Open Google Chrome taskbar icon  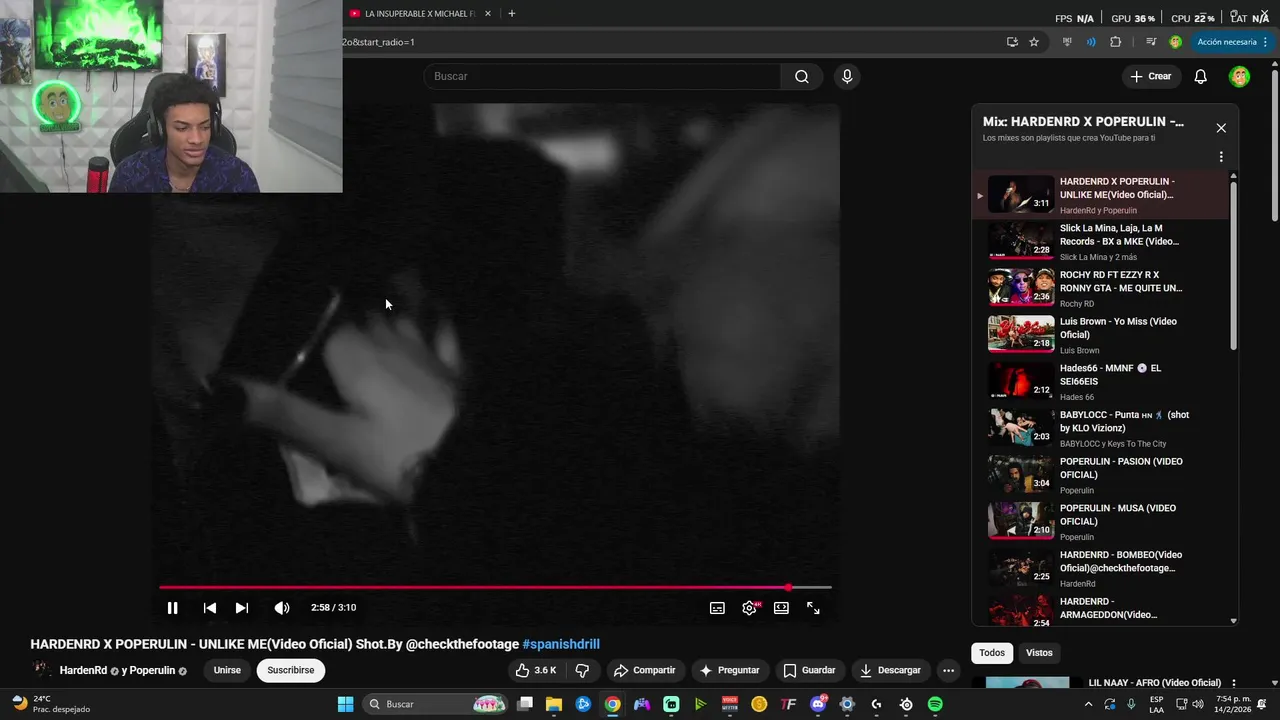[x=612, y=704]
